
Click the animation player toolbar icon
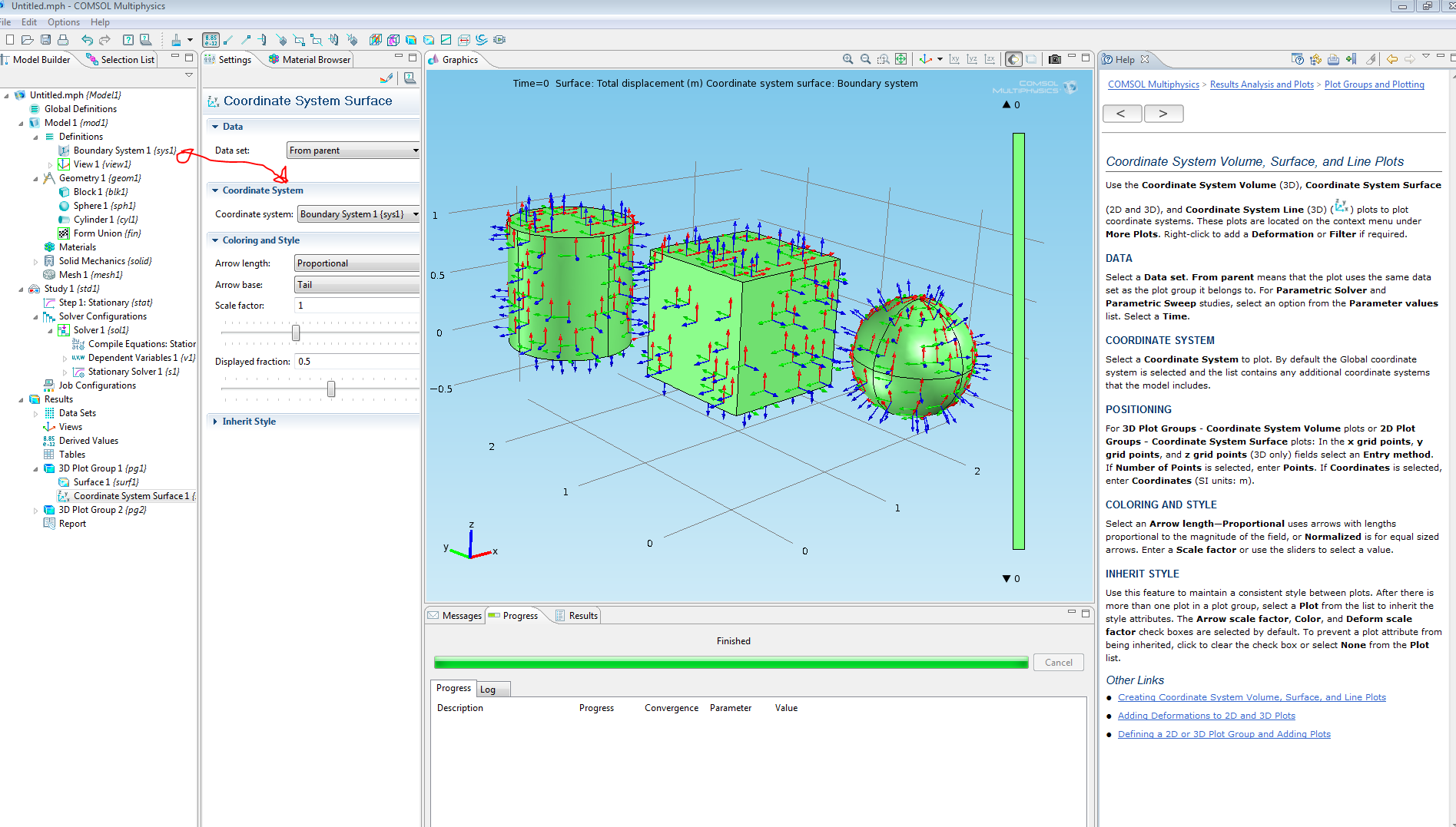coord(499,40)
